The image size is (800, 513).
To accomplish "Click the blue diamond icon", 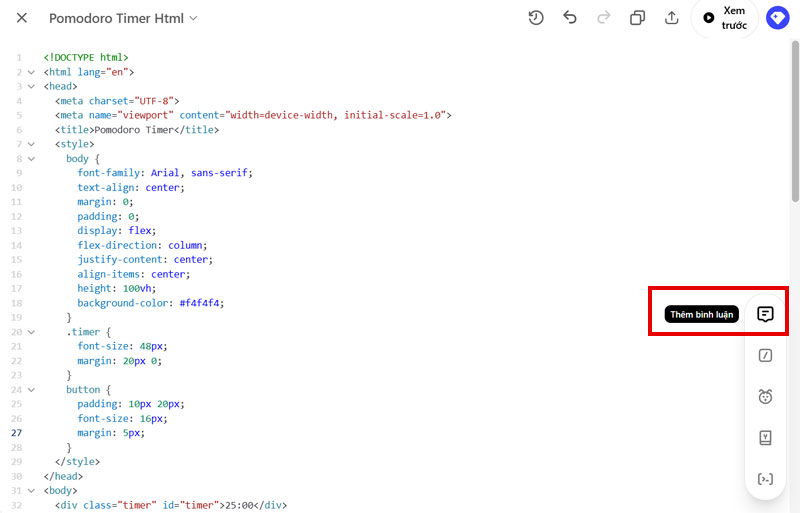I will click(x=777, y=18).
